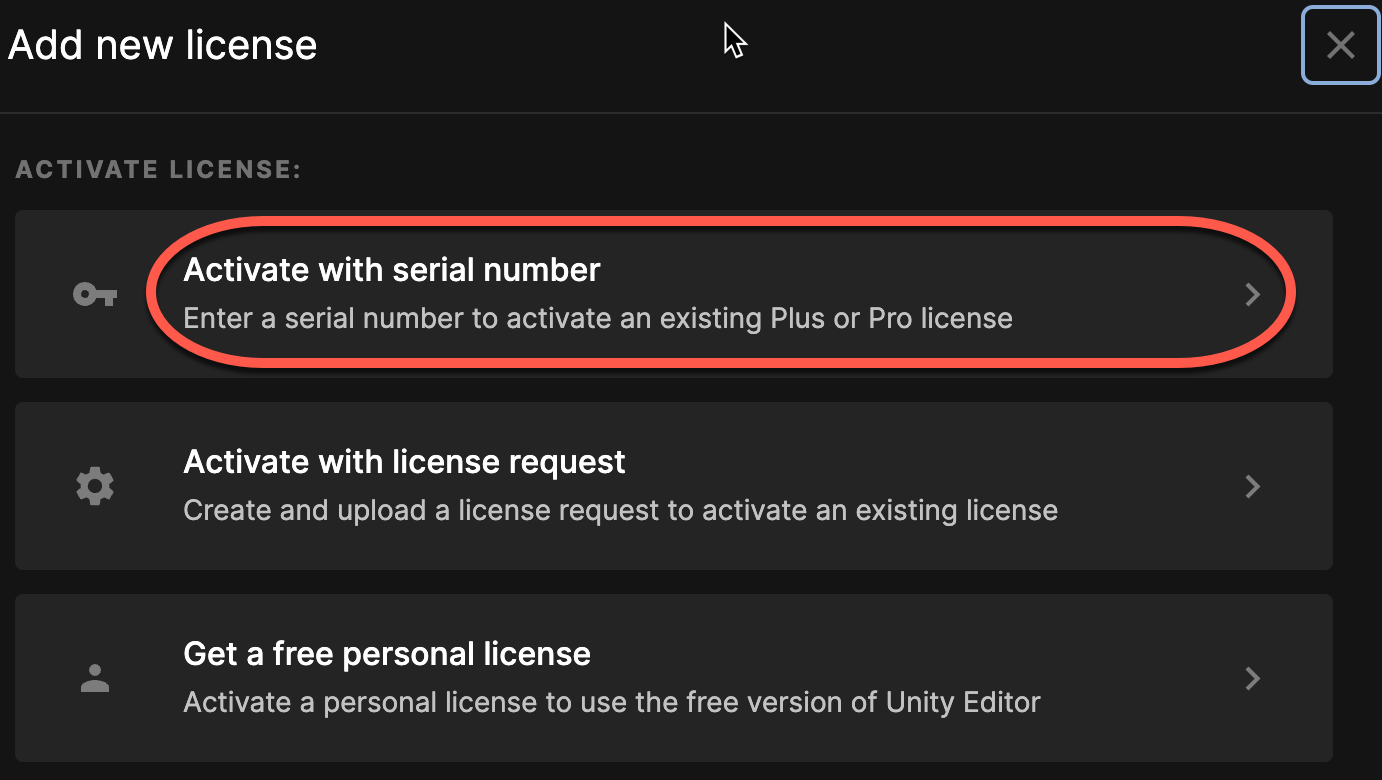Click the key icon for serial number activation
Image resolution: width=1382 pixels, height=780 pixels.
click(94, 294)
